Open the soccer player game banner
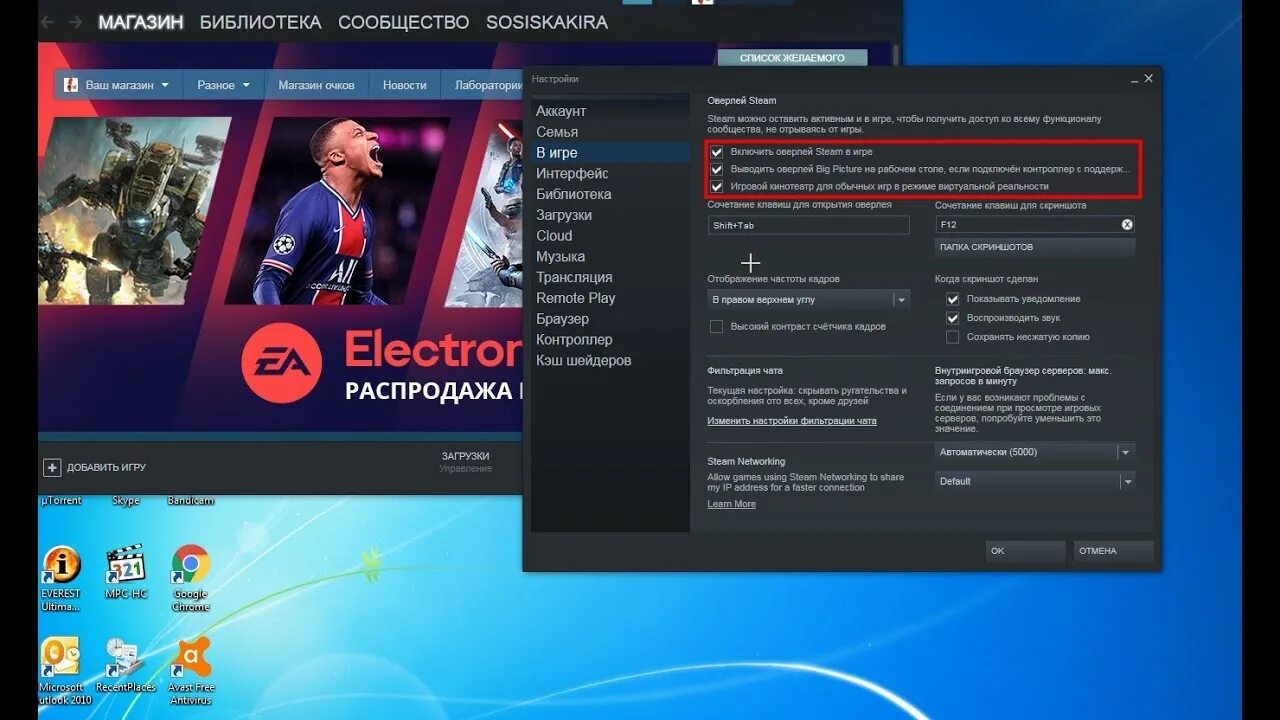The image size is (1280, 720). (338, 210)
